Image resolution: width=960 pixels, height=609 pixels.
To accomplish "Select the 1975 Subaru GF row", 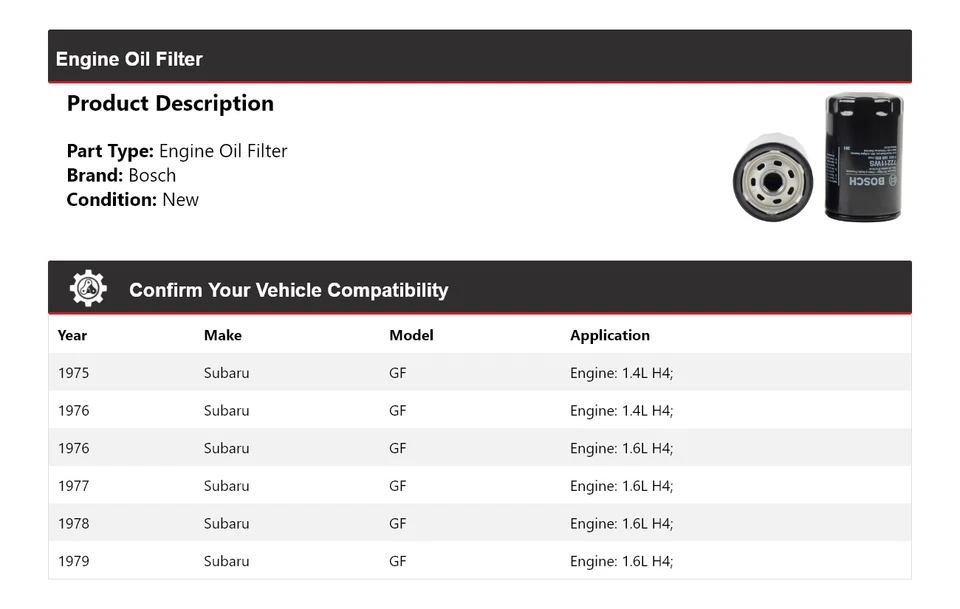I will (479, 373).
